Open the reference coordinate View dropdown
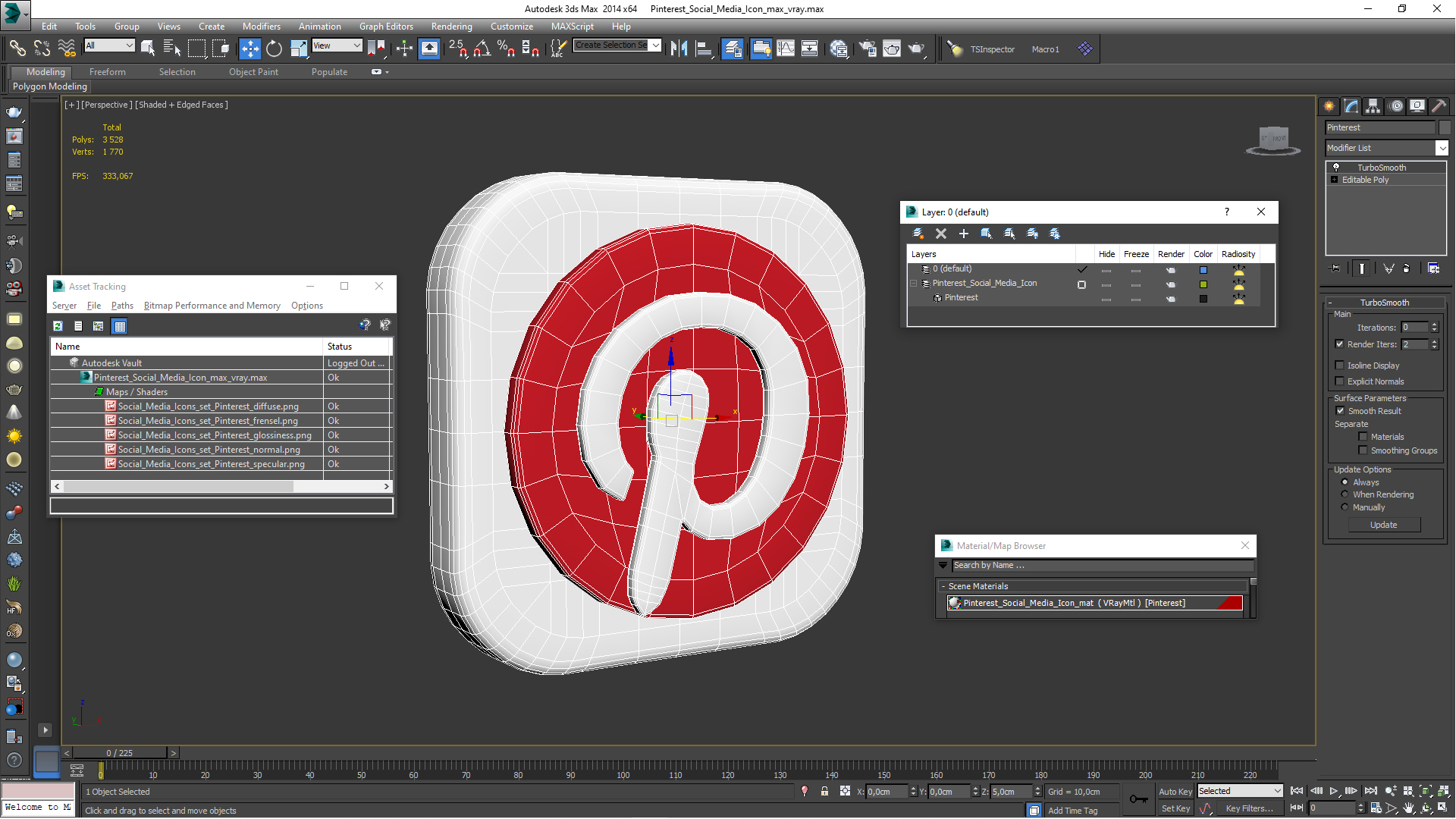Image resolution: width=1456 pixels, height=819 pixels. click(337, 45)
